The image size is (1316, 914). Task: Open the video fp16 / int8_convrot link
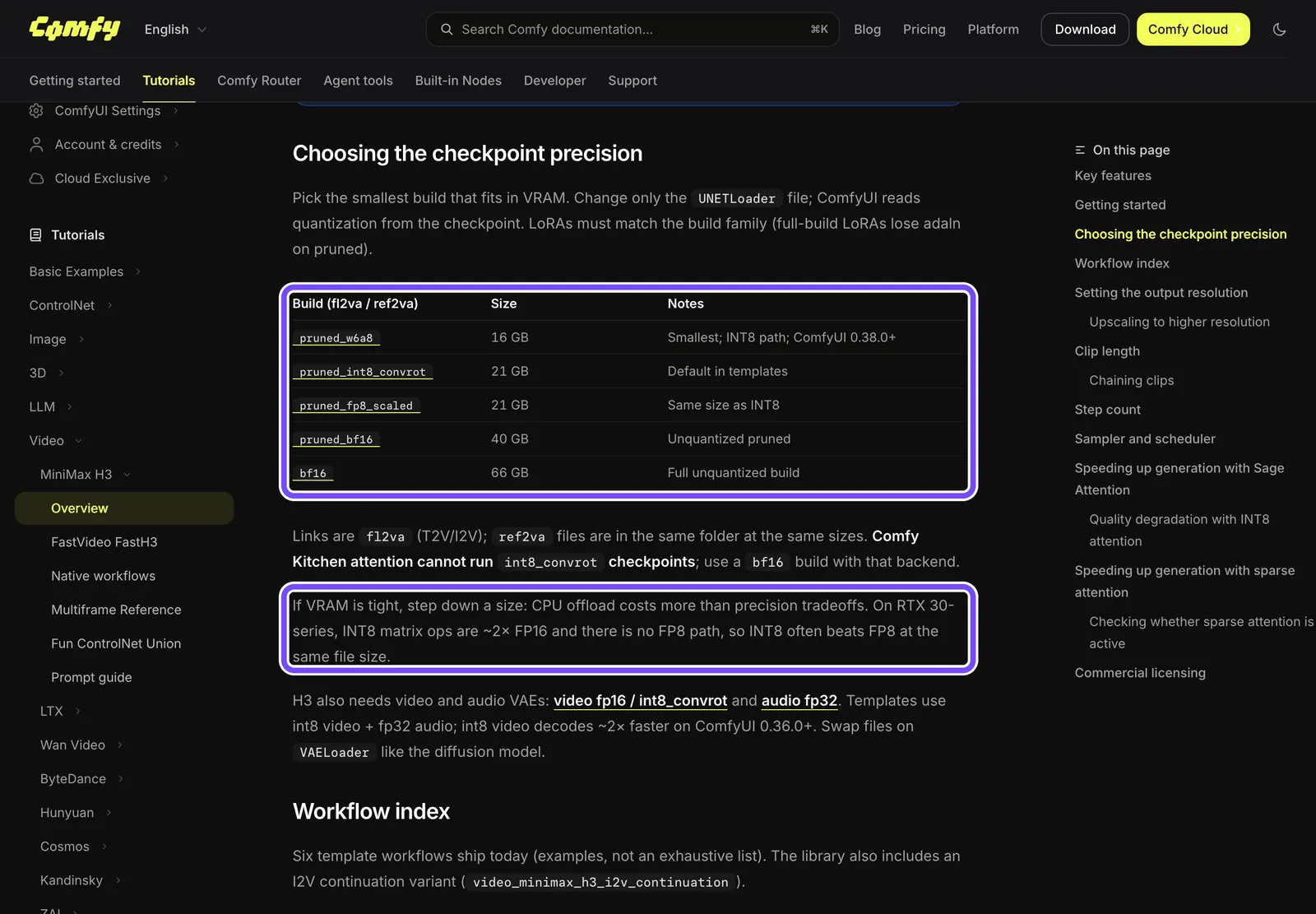(x=640, y=701)
